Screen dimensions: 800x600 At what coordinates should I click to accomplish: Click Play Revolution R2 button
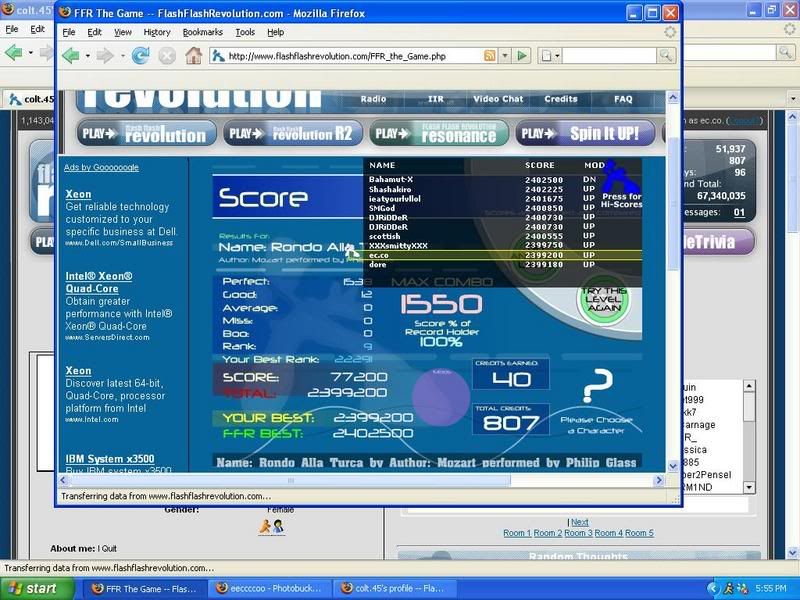point(293,134)
